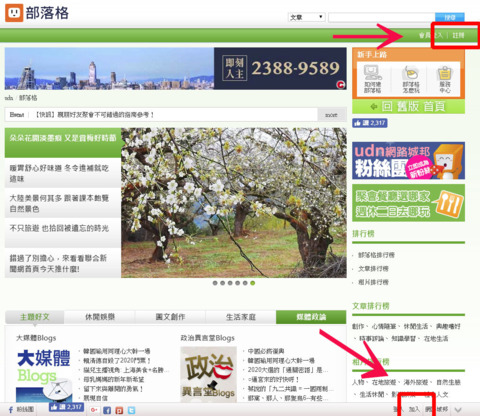
Task: Click the Facebook share icon in bottom bar
Action: tap(107, 410)
